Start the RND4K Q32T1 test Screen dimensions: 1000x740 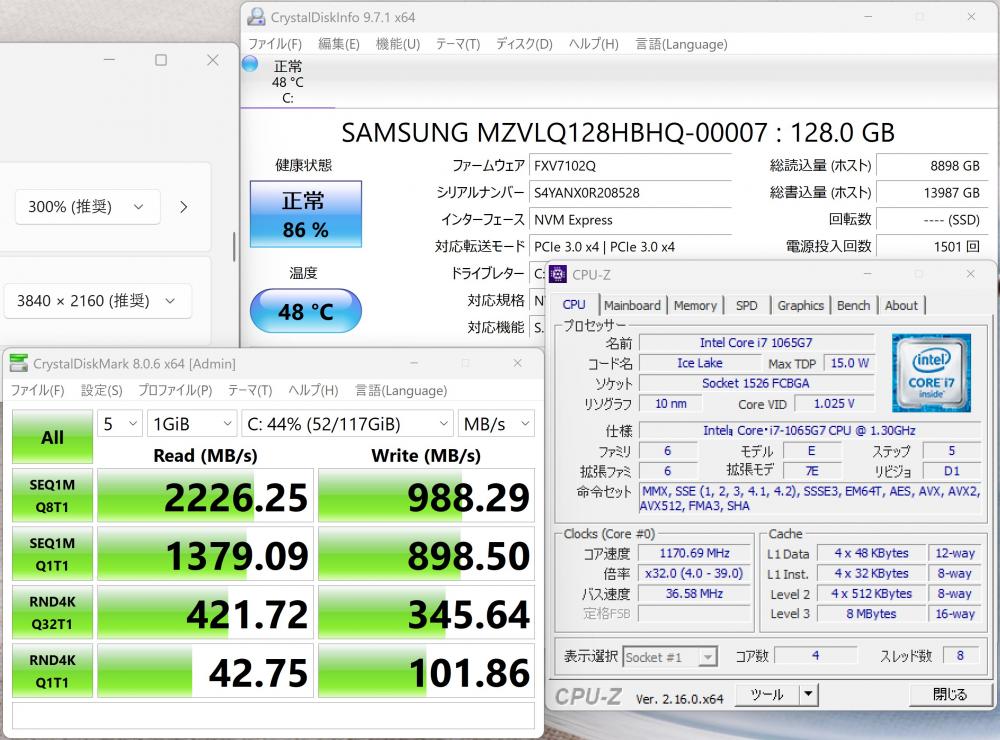pos(52,613)
